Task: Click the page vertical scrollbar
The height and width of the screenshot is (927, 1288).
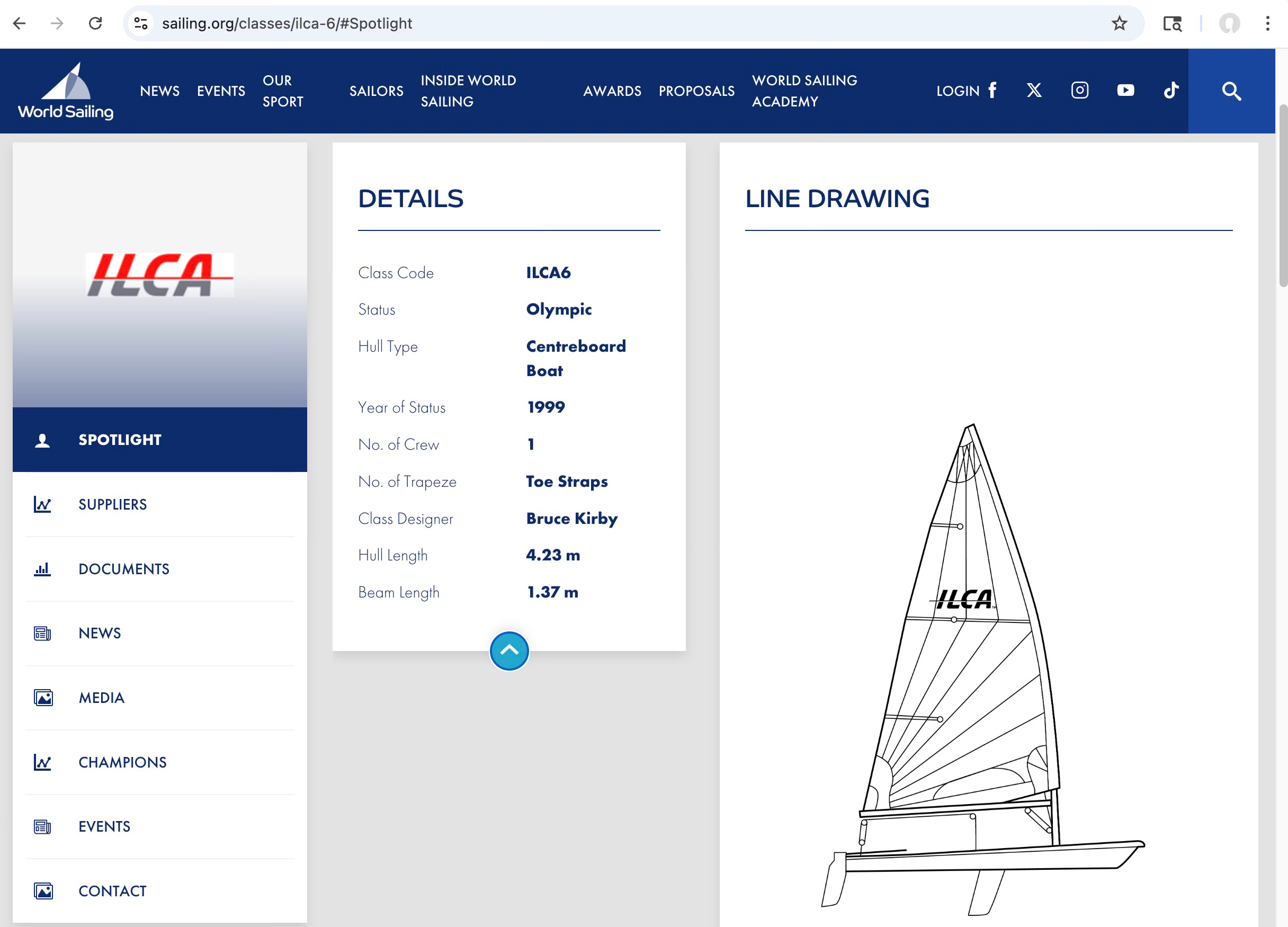Action: click(x=1282, y=196)
